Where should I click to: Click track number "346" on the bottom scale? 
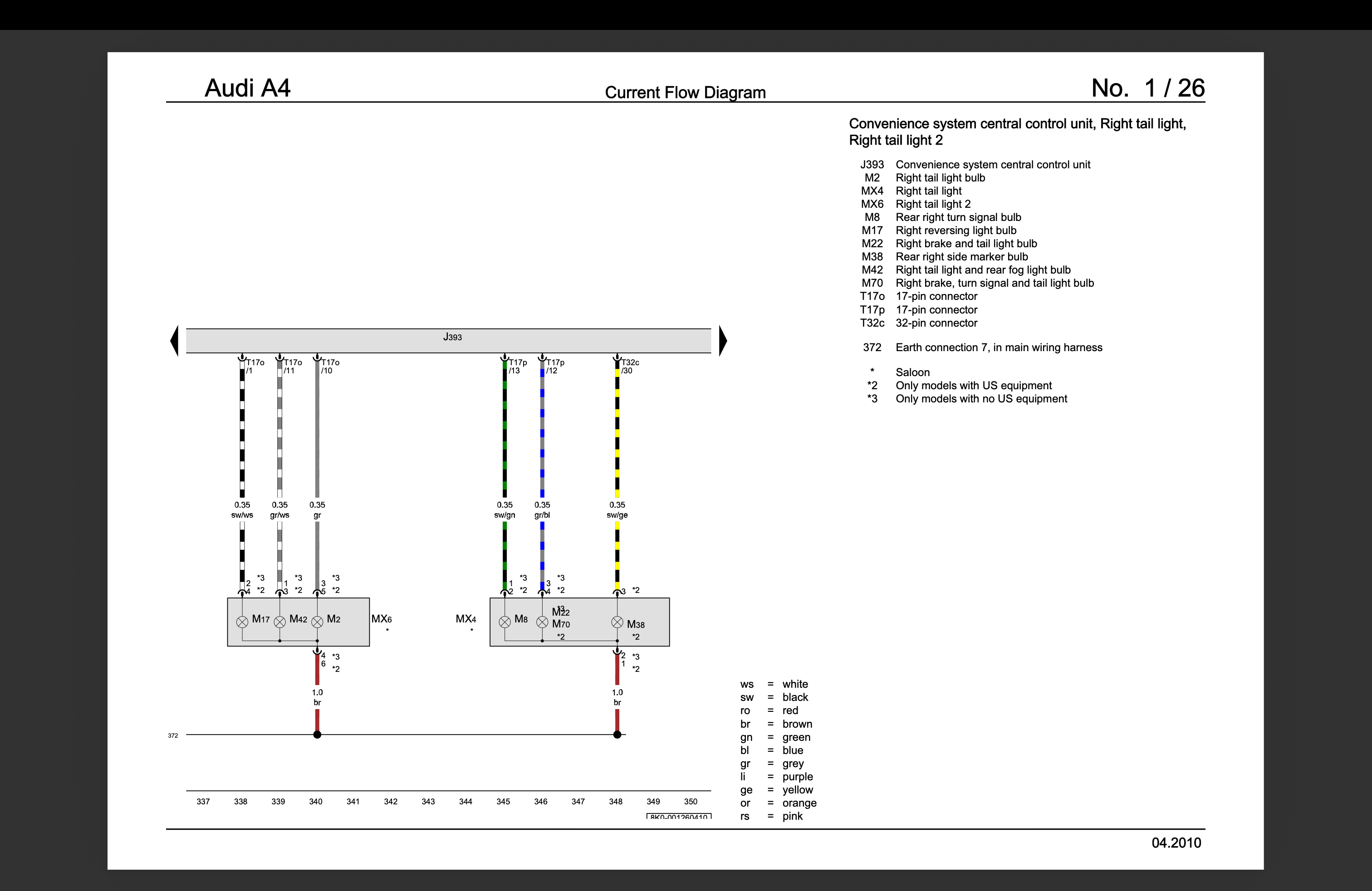(541, 801)
